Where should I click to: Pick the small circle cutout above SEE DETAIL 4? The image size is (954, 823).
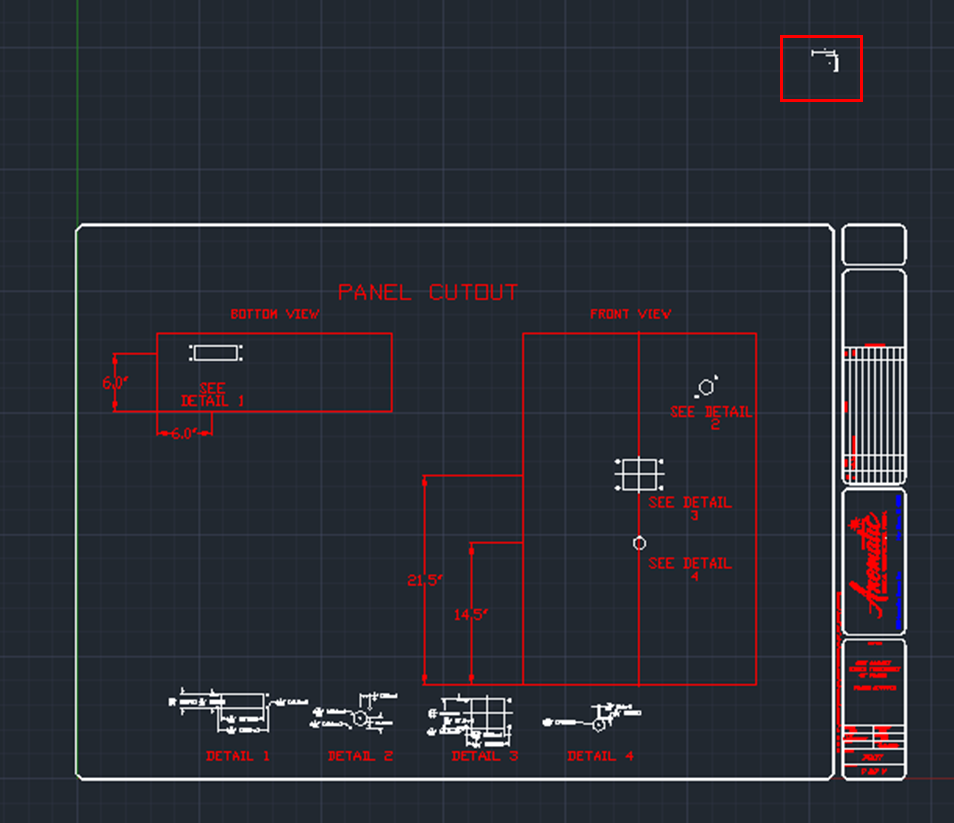tap(639, 543)
